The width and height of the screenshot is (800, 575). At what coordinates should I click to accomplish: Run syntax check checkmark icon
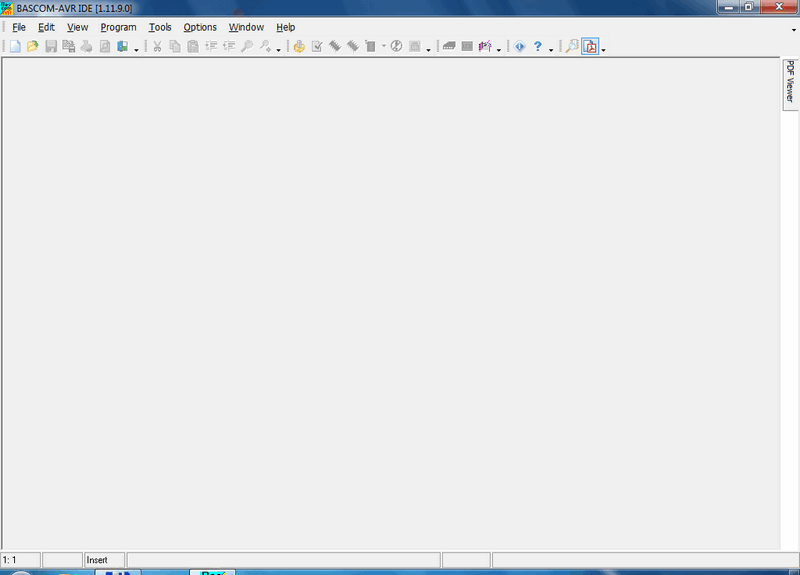click(x=317, y=46)
